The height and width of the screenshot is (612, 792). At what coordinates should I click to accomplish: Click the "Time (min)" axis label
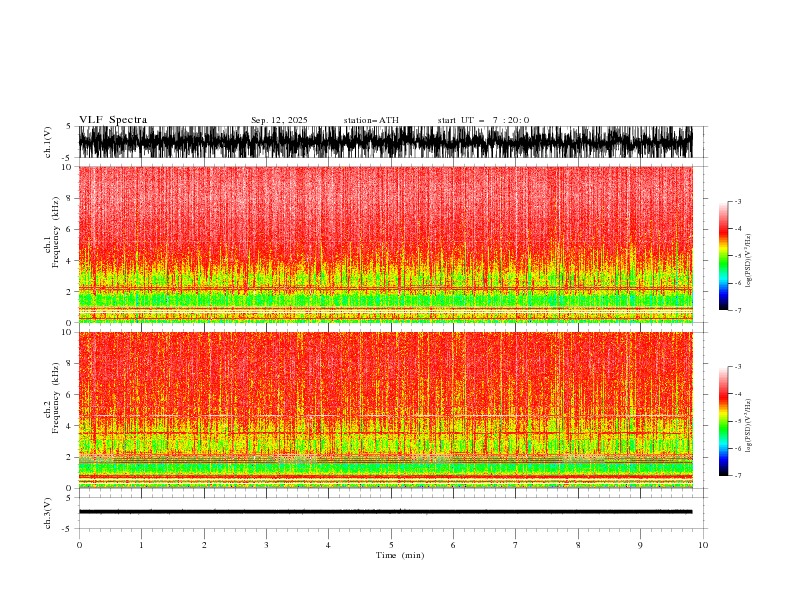pyautogui.click(x=400, y=555)
